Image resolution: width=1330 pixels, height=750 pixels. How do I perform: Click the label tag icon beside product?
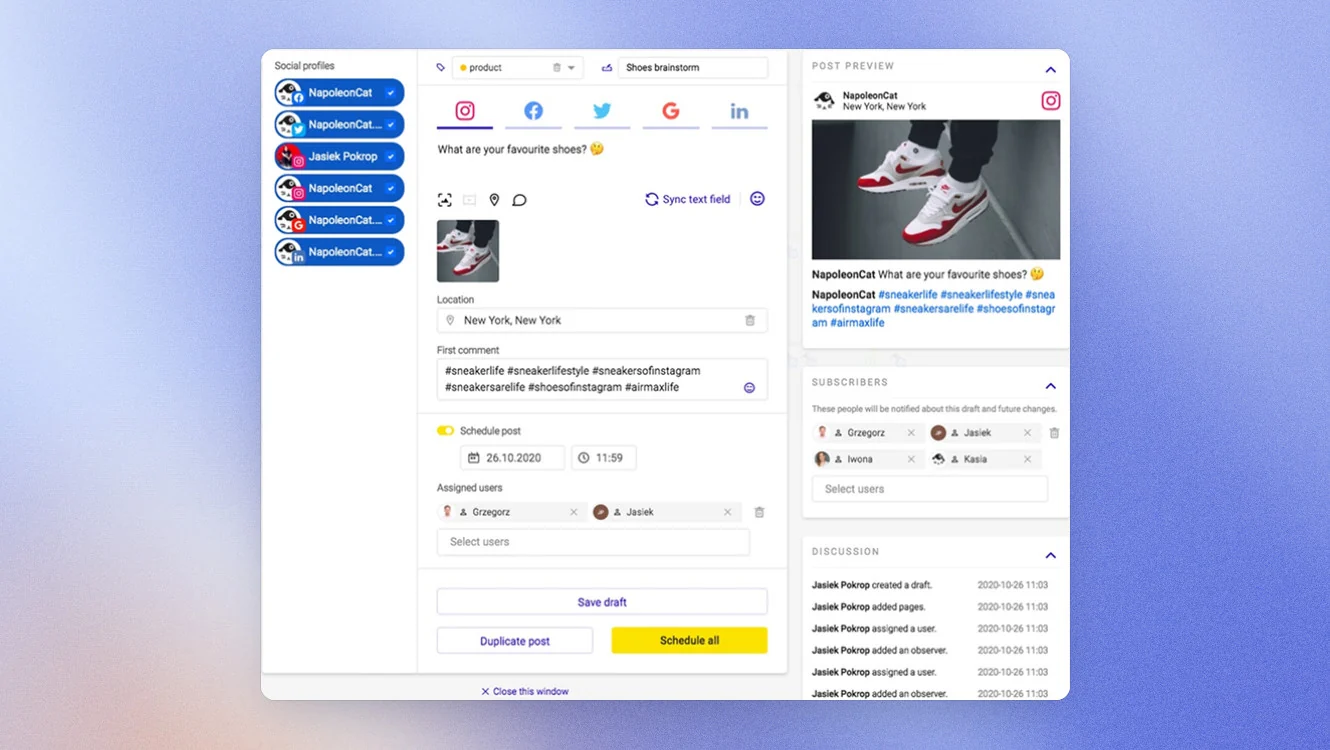pos(440,68)
